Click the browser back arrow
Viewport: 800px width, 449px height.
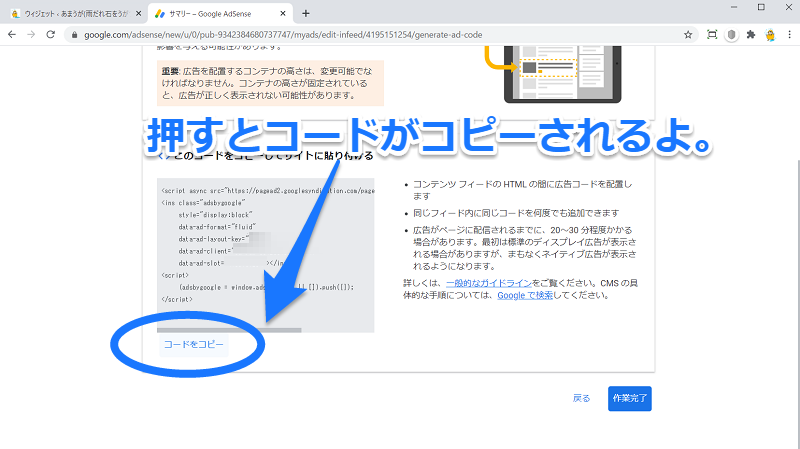pos(12,34)
